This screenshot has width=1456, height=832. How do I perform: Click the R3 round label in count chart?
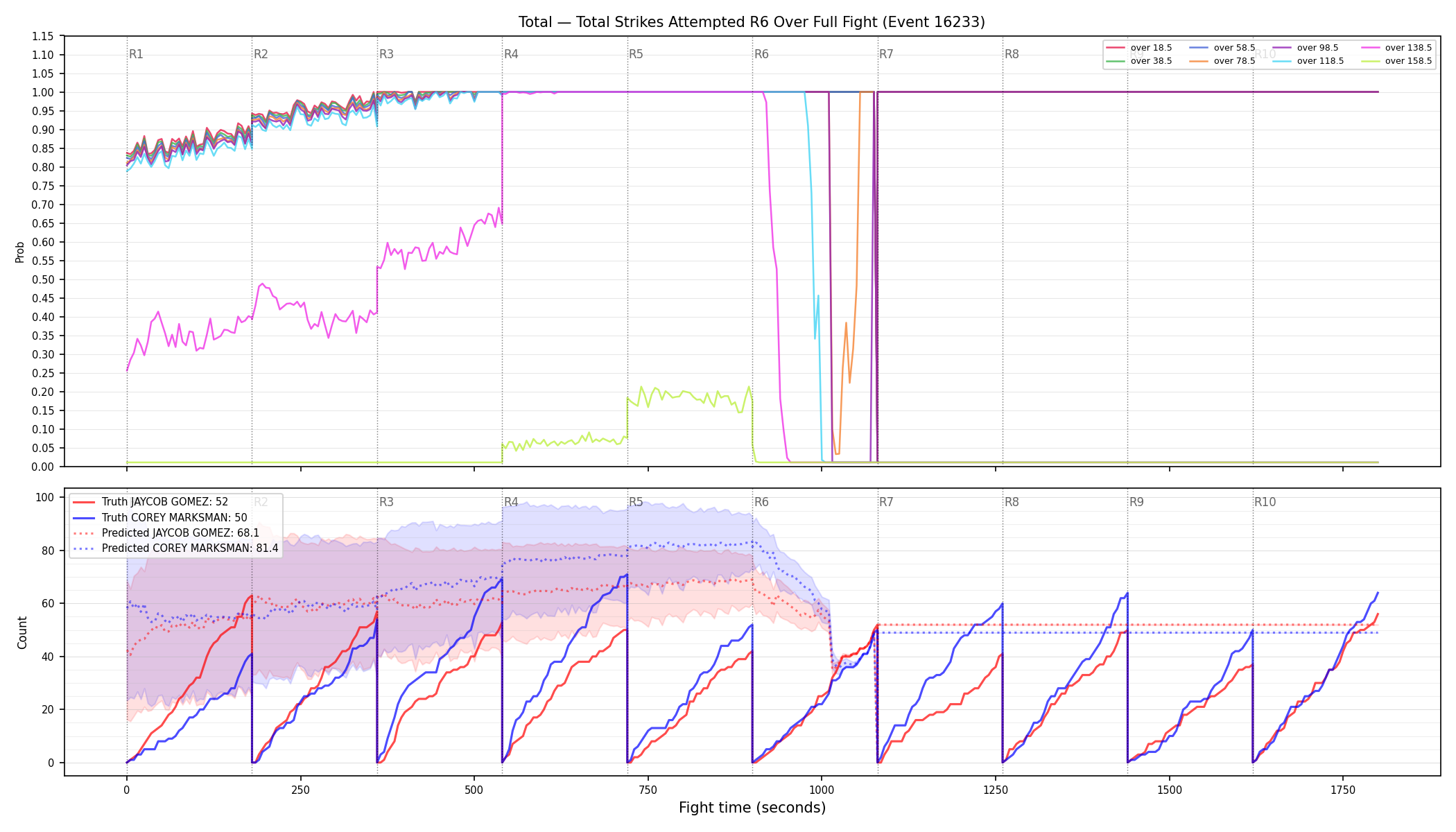[x=386, y=502]
